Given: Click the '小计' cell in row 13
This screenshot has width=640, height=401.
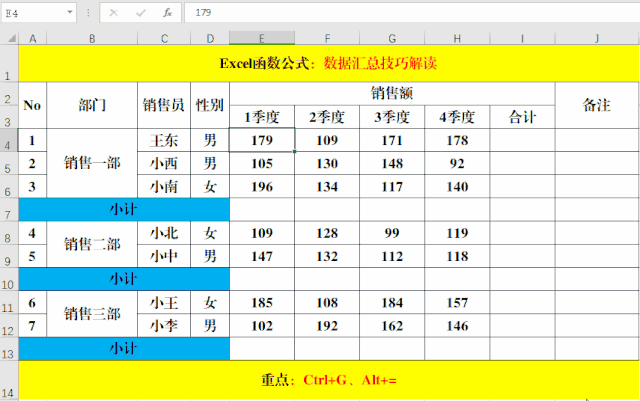Looking at the screenshot, I should click(x=124, y=349).
